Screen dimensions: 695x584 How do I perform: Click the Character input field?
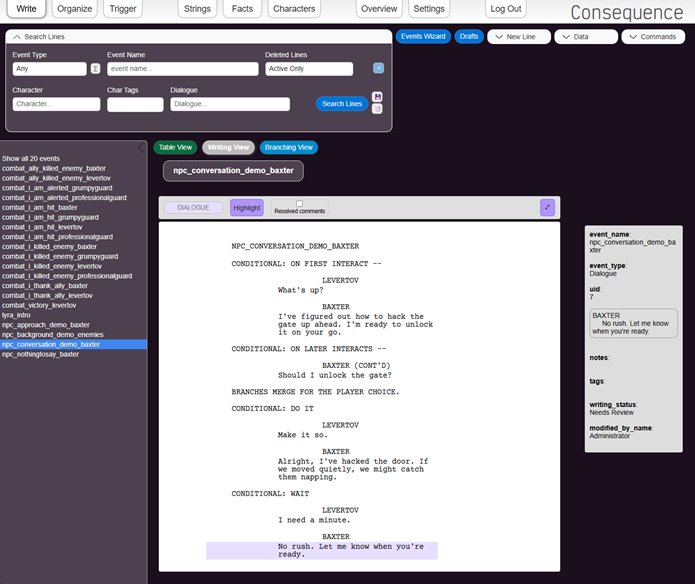[56, 104]
